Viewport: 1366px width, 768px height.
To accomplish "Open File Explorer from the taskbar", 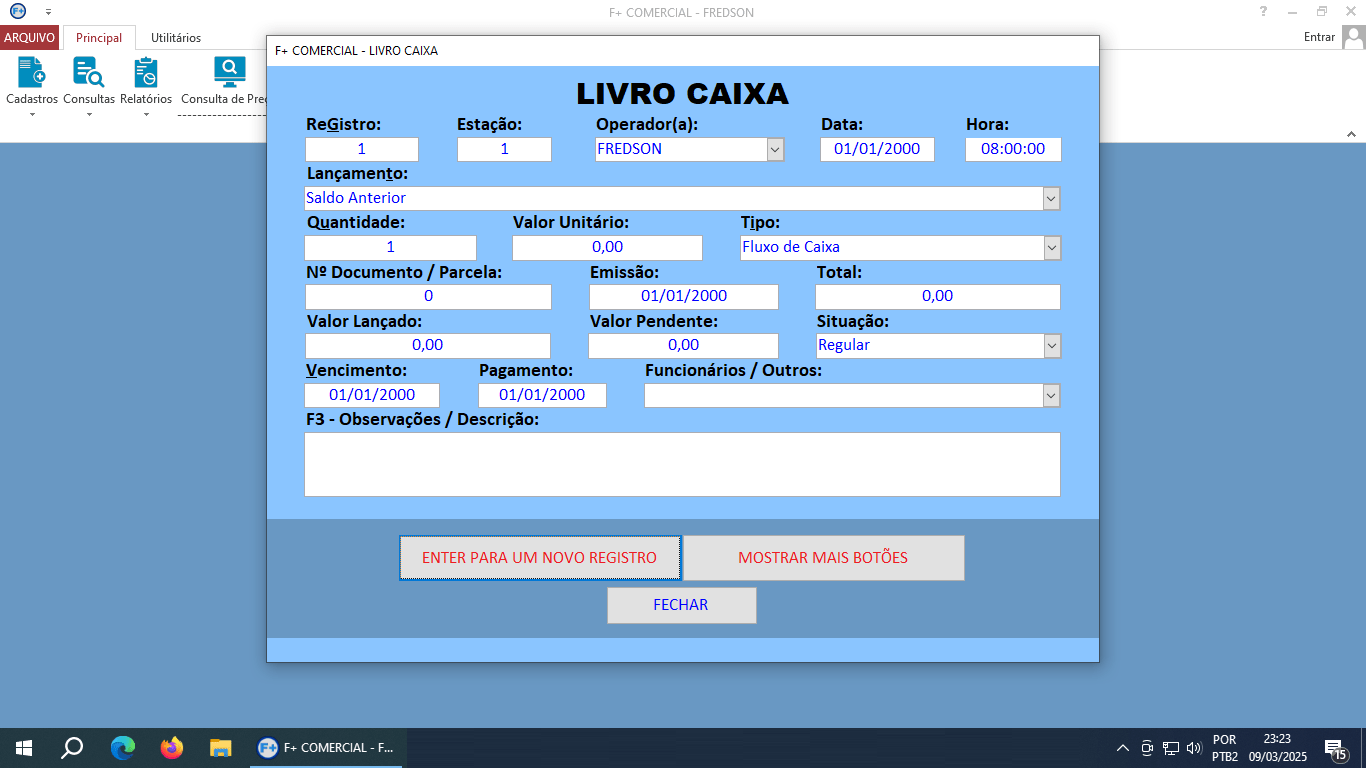I will (221, 748).
